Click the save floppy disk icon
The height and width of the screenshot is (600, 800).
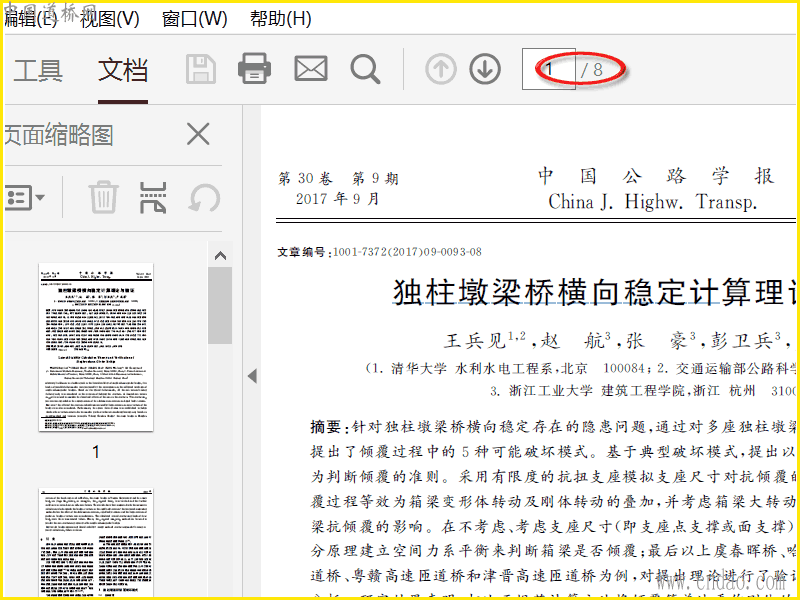(x=201, y=69)
